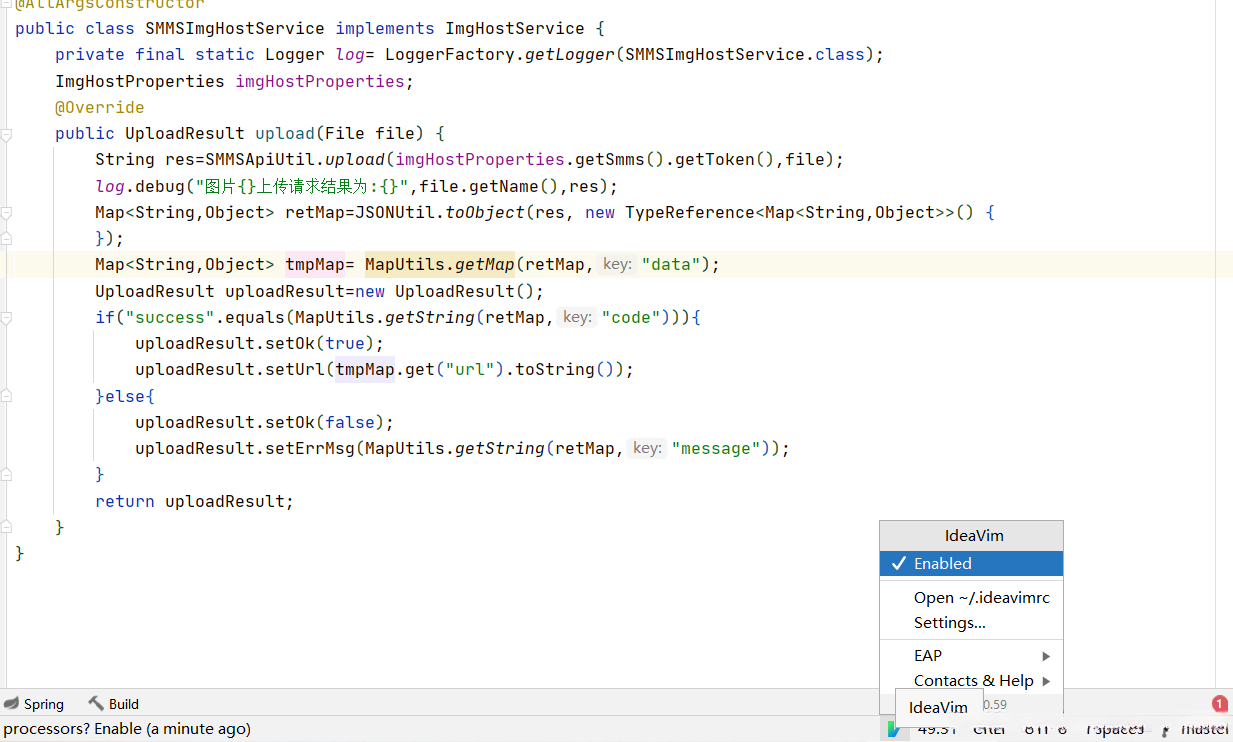Collapse the TypeReference anonymous class fold marker
Image resolution: width=1233 pixels, height=742 pixels.
[7, 213]
